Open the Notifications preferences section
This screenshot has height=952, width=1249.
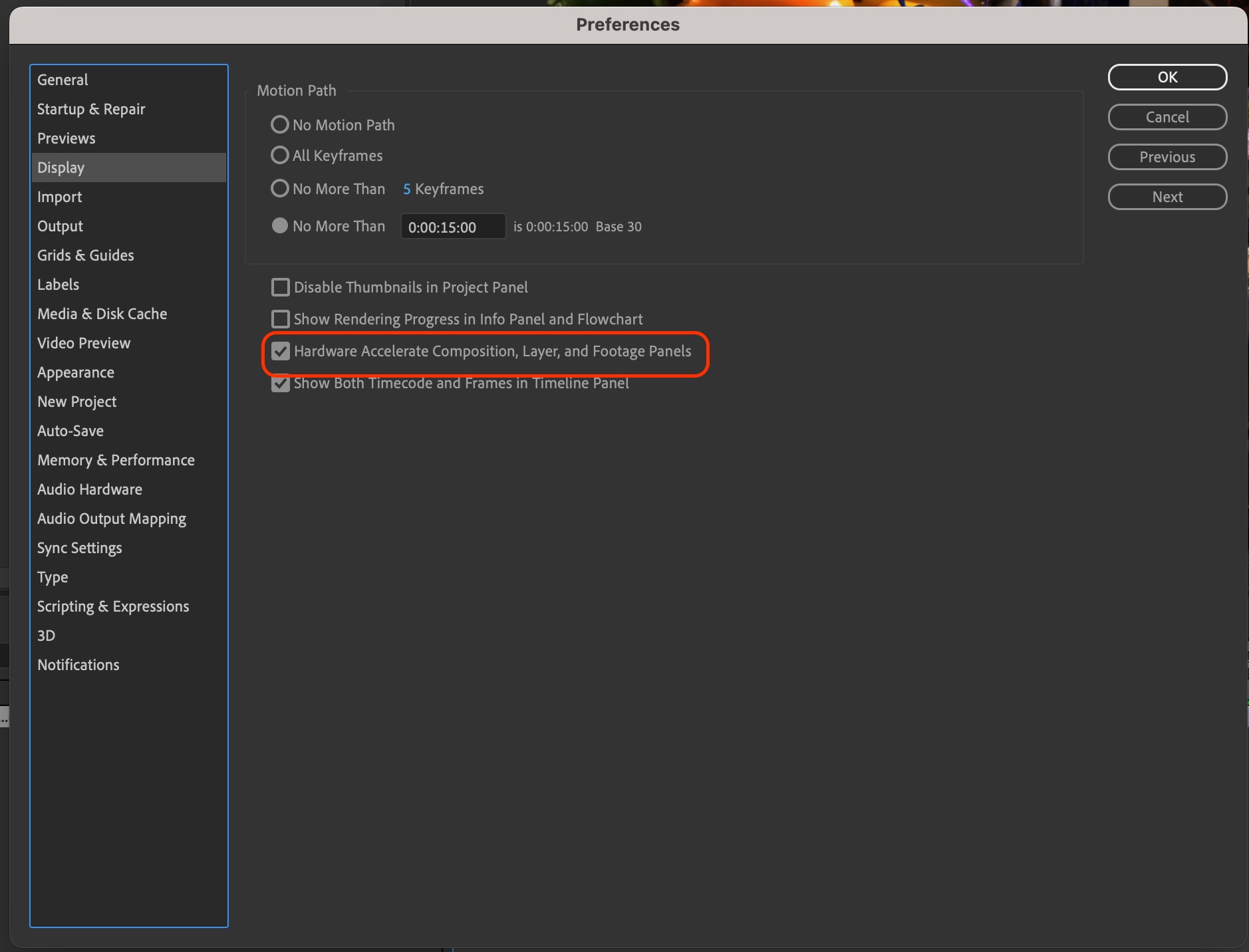[78, 664]
